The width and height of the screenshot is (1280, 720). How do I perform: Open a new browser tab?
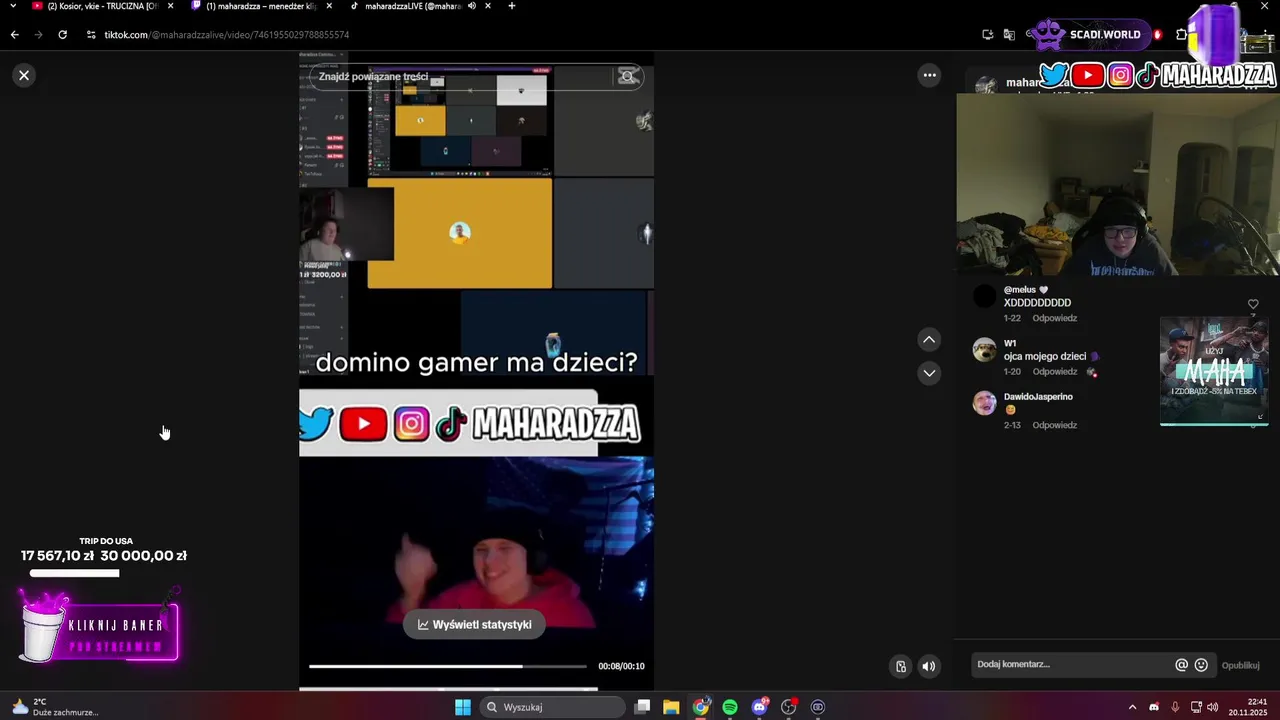[512, 6]
